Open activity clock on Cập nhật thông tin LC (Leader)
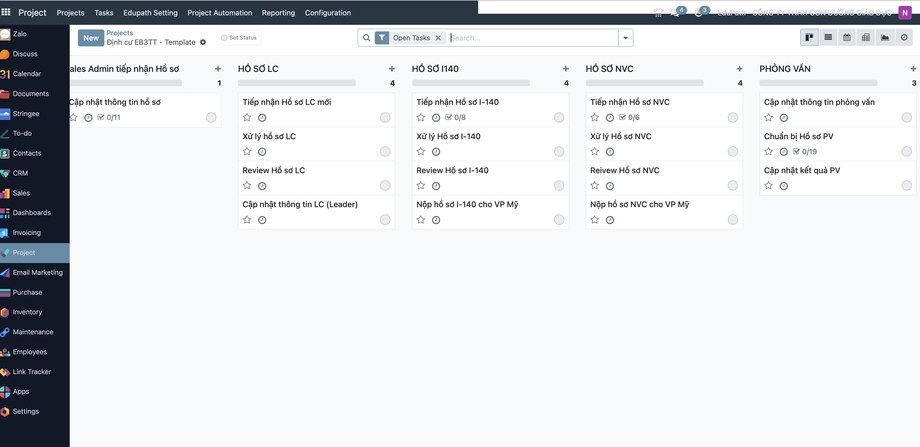 (x=262, y=220)
